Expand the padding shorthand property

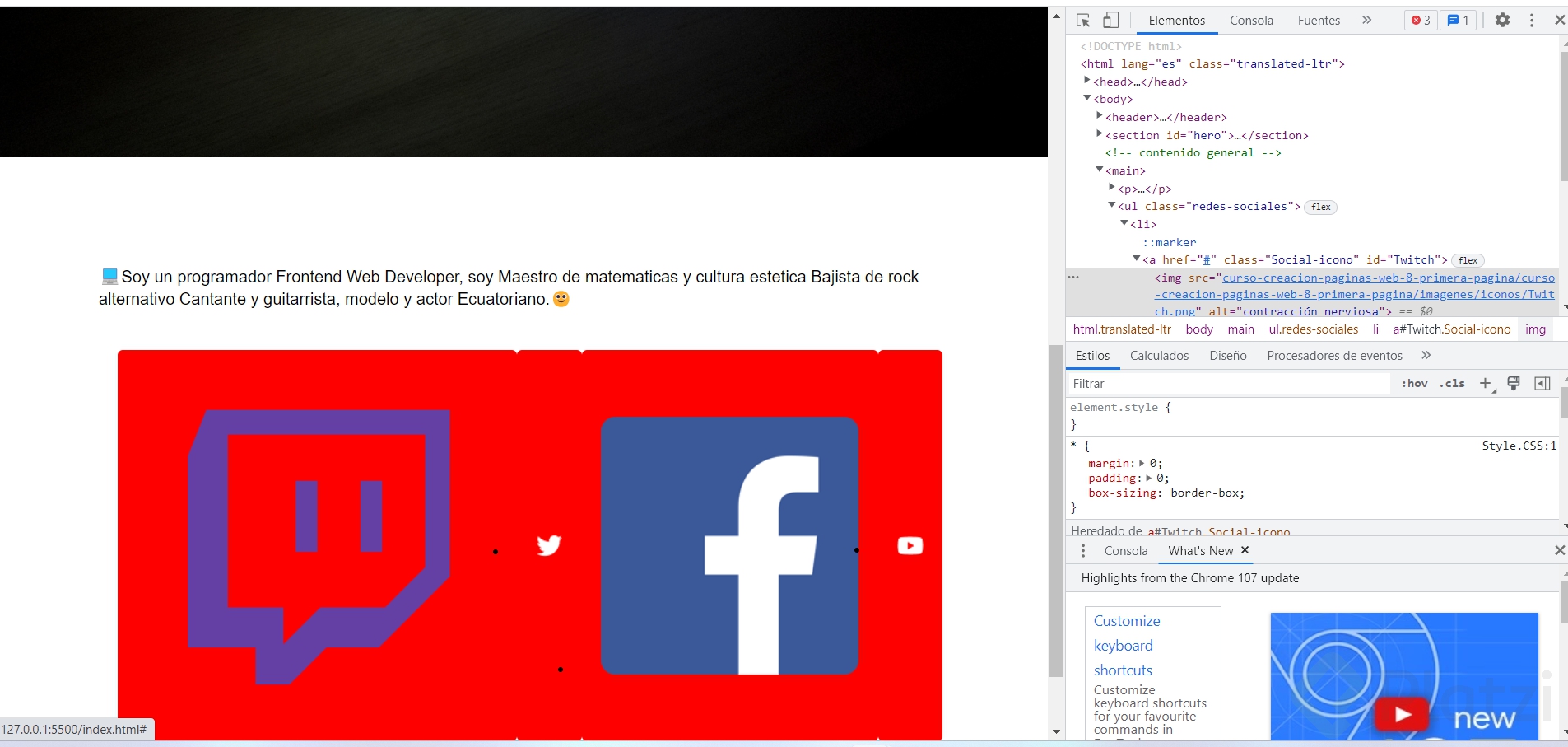tap(1148, 478)
